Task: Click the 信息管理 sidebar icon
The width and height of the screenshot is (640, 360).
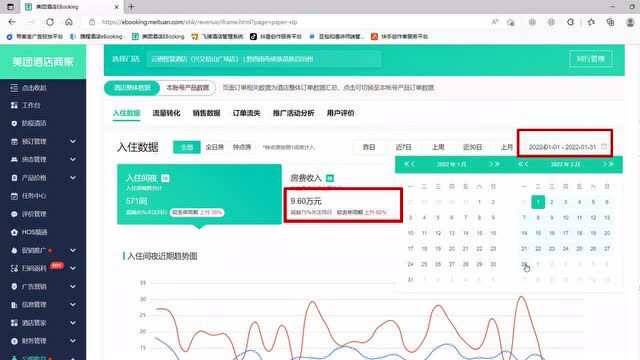Action: 14,304
